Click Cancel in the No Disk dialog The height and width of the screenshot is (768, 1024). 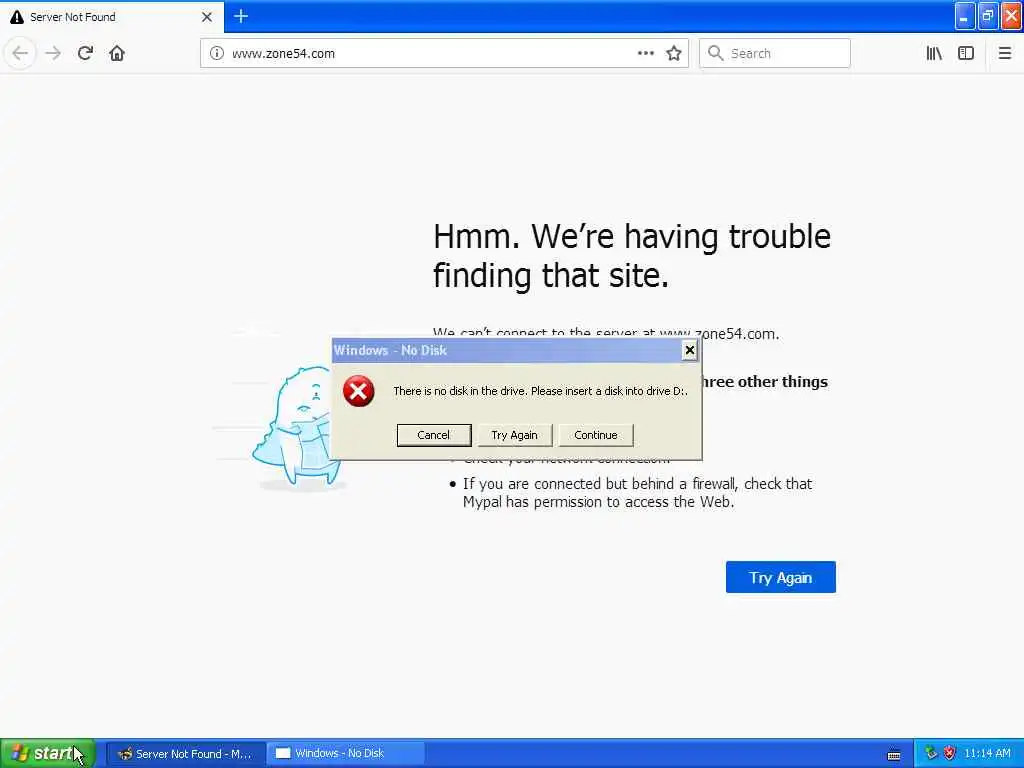(434, 435)
